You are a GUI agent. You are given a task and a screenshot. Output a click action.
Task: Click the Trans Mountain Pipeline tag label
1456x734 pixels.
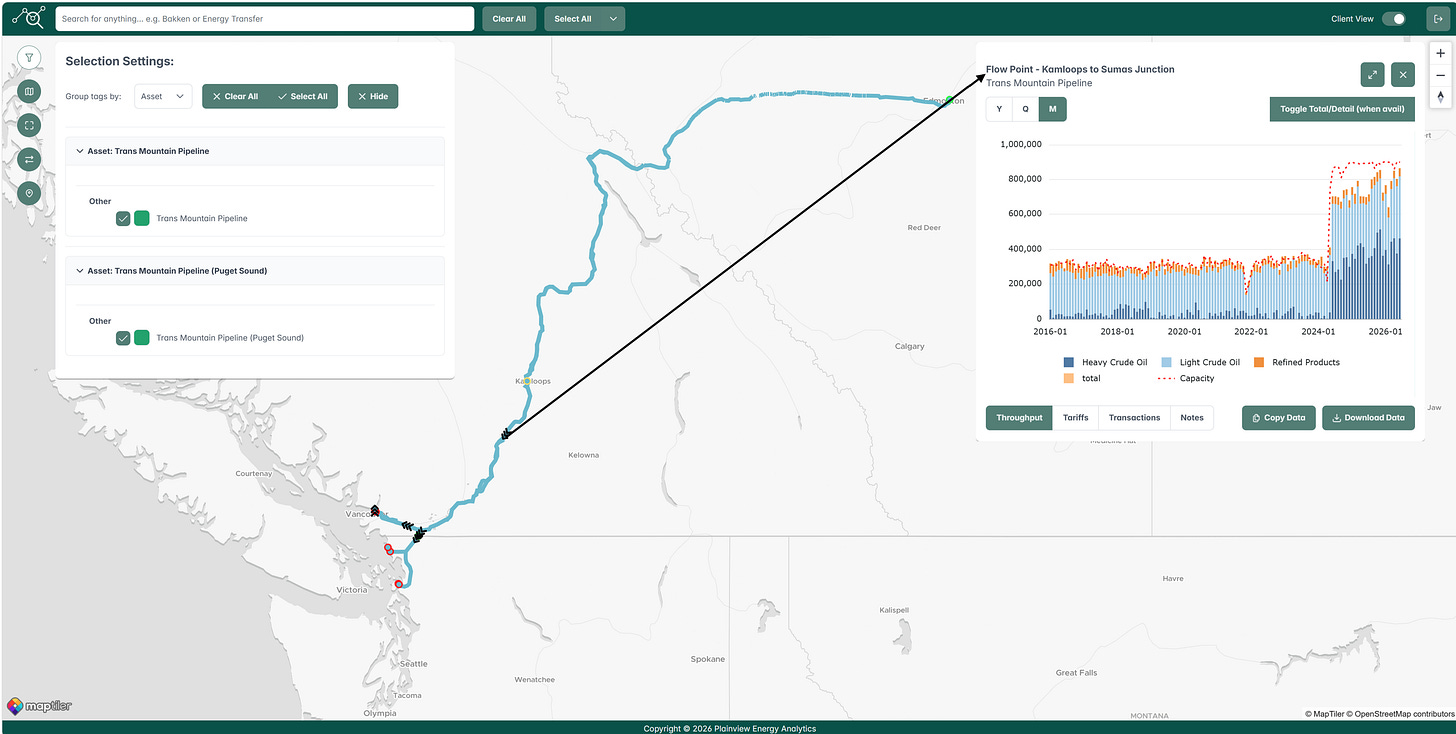pyautogui.click(x=202, y=218)
